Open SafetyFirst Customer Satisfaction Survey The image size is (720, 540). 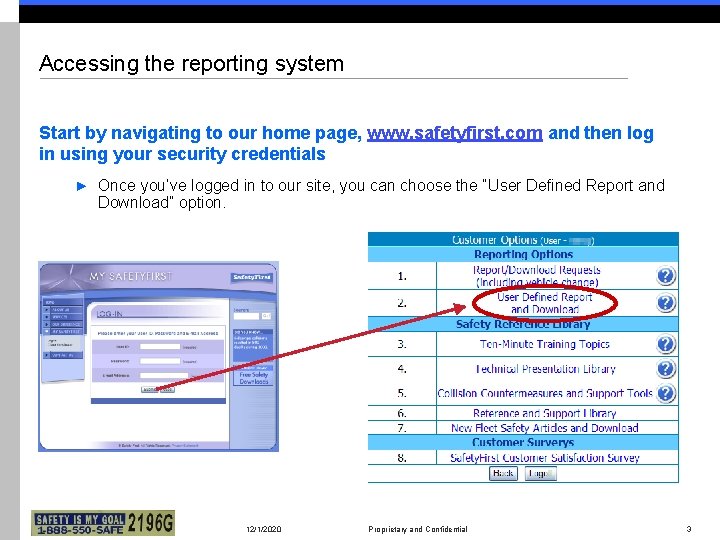[545, 458]
